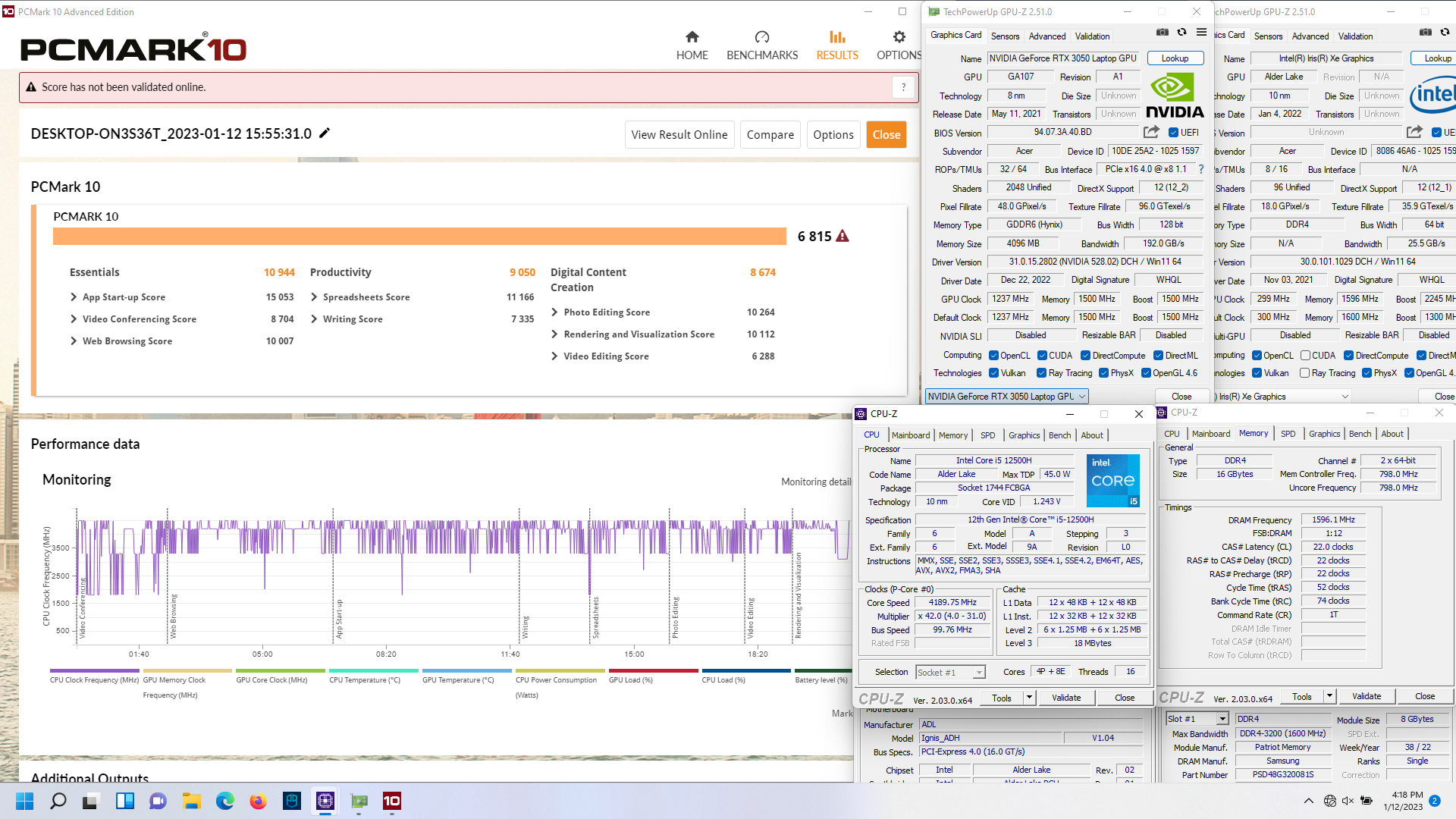
Task: Click the validation warning help question mark
Action: point(903,87)
